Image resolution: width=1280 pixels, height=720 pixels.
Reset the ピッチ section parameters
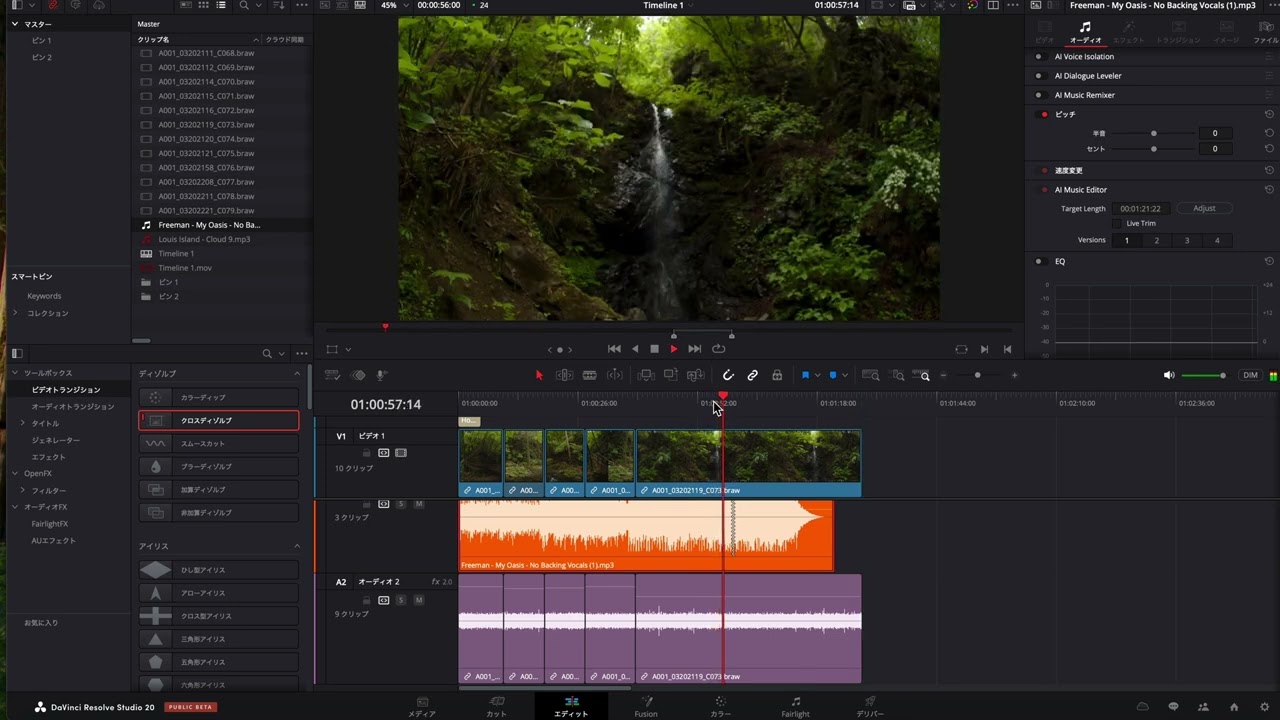pyautogui.click(x=1269, y=114)
